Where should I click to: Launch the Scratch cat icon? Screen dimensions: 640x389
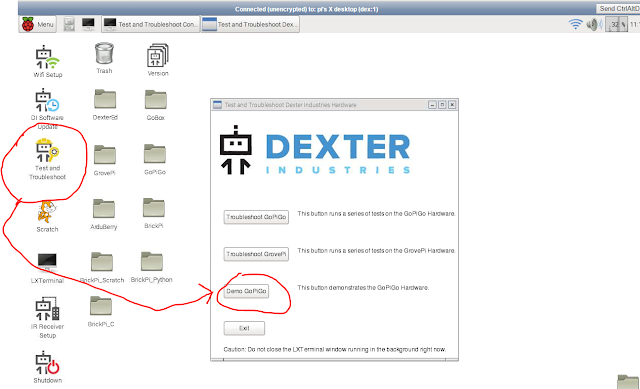[x=47, y=217]
